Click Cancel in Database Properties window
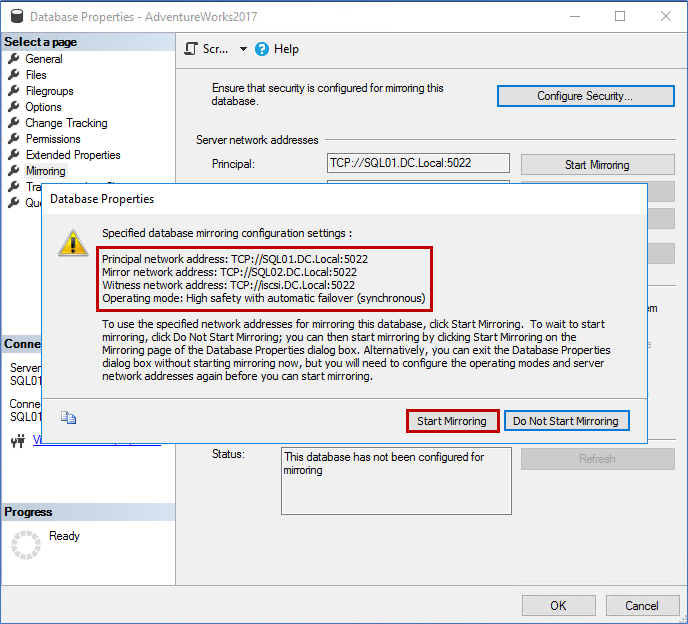The height and width of the screenshot is (624, 688). [642, 606]
